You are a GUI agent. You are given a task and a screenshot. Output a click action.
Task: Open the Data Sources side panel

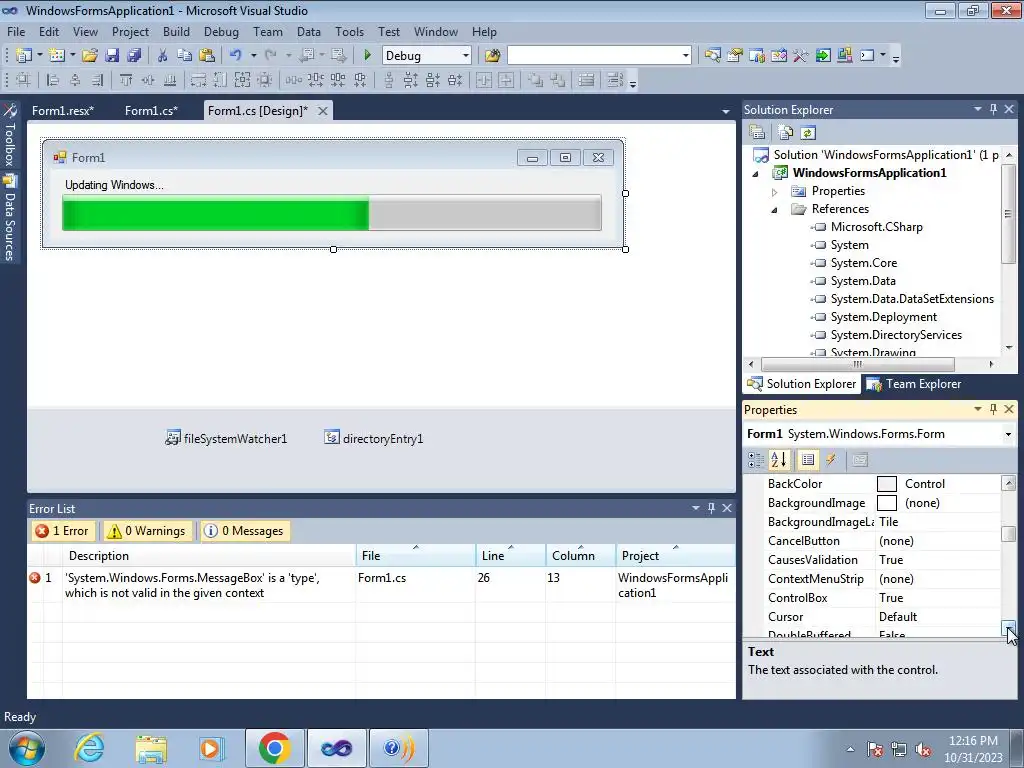(10, 217)
